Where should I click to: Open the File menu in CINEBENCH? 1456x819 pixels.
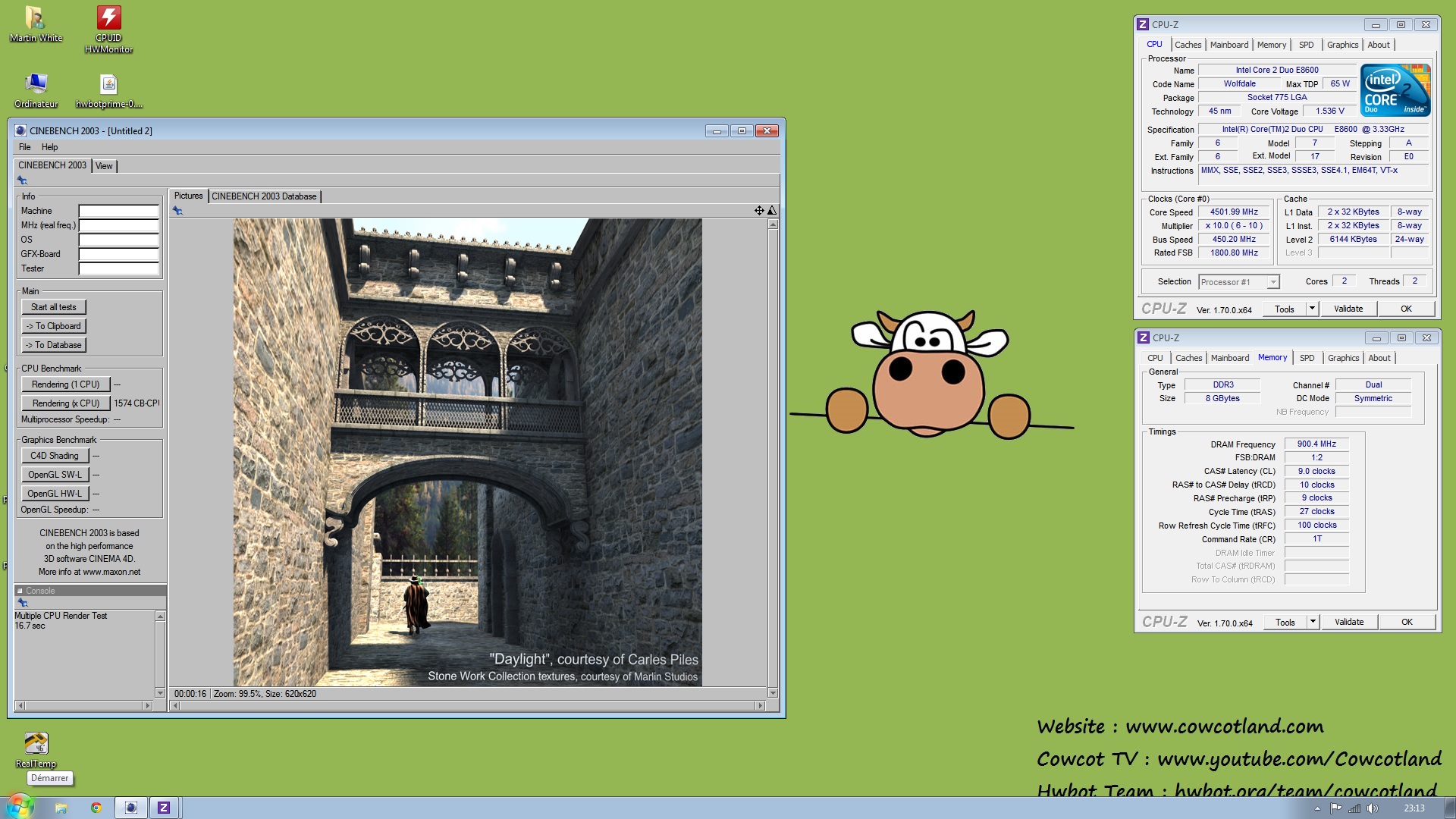coord(25,147)
